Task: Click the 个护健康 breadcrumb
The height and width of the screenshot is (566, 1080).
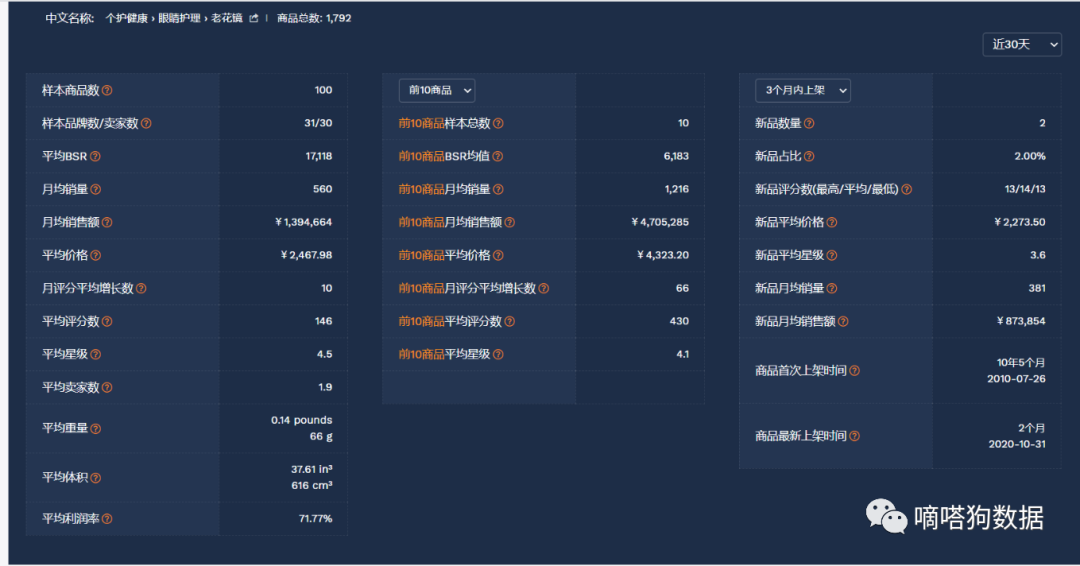Action: click(x=126, y=19)
